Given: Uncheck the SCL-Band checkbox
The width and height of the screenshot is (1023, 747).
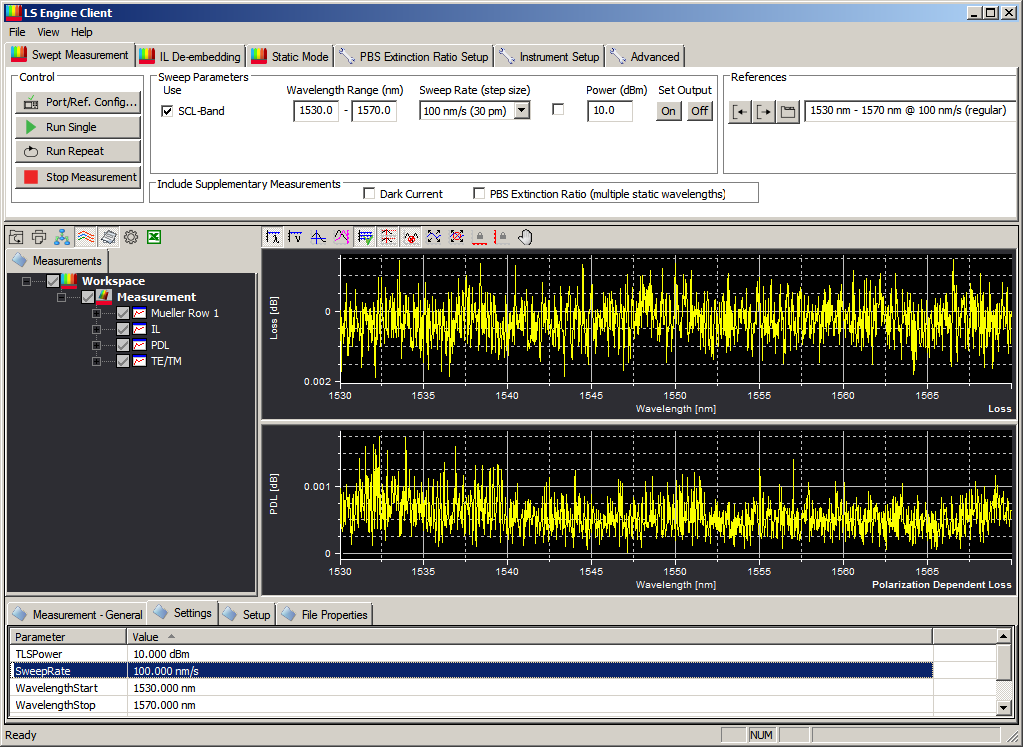Looking at the screenshot, I should coord(167,111).
